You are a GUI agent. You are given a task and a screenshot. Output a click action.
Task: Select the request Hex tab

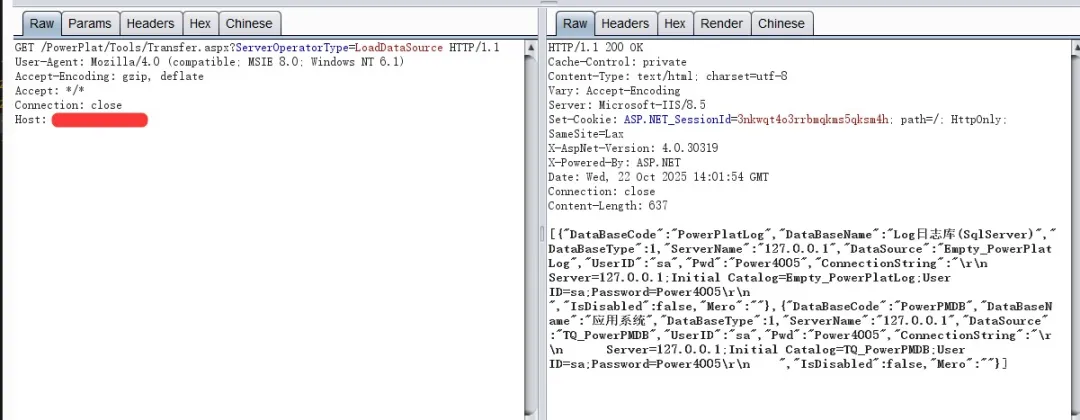tap(200, 23)
